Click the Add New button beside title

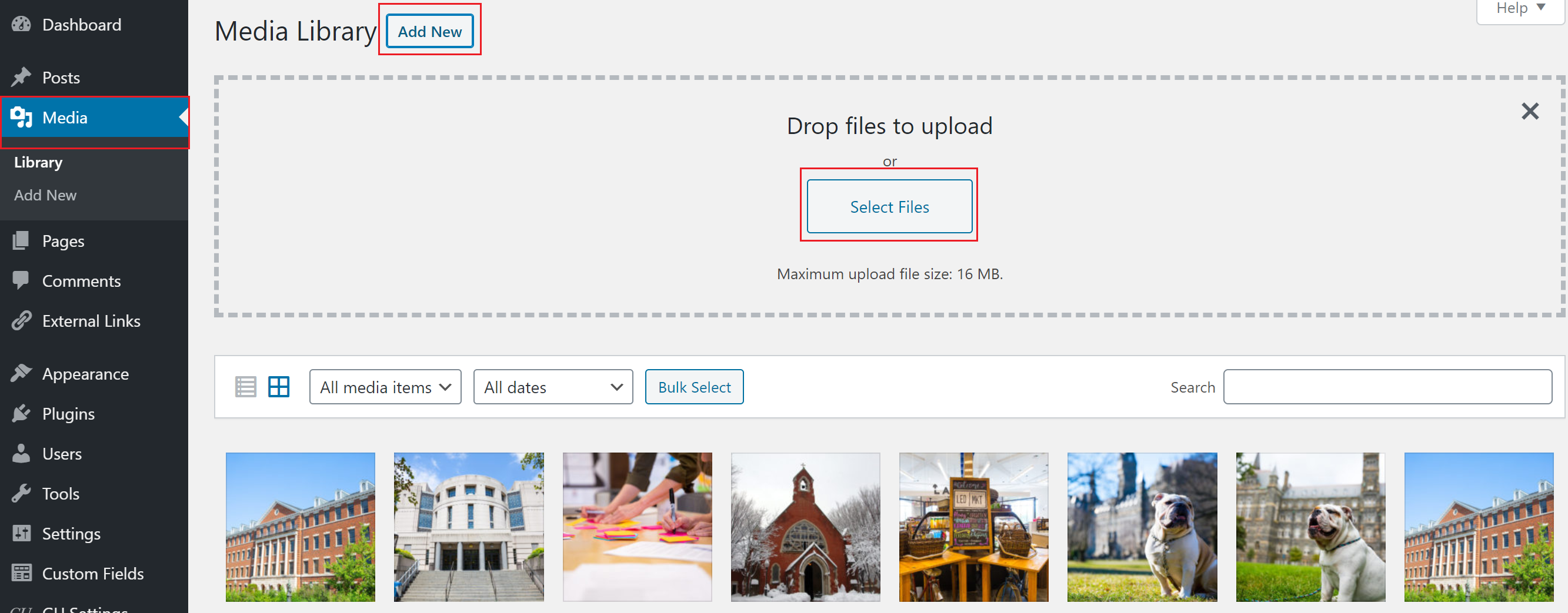pyautogui.click(x=430, y=32)
